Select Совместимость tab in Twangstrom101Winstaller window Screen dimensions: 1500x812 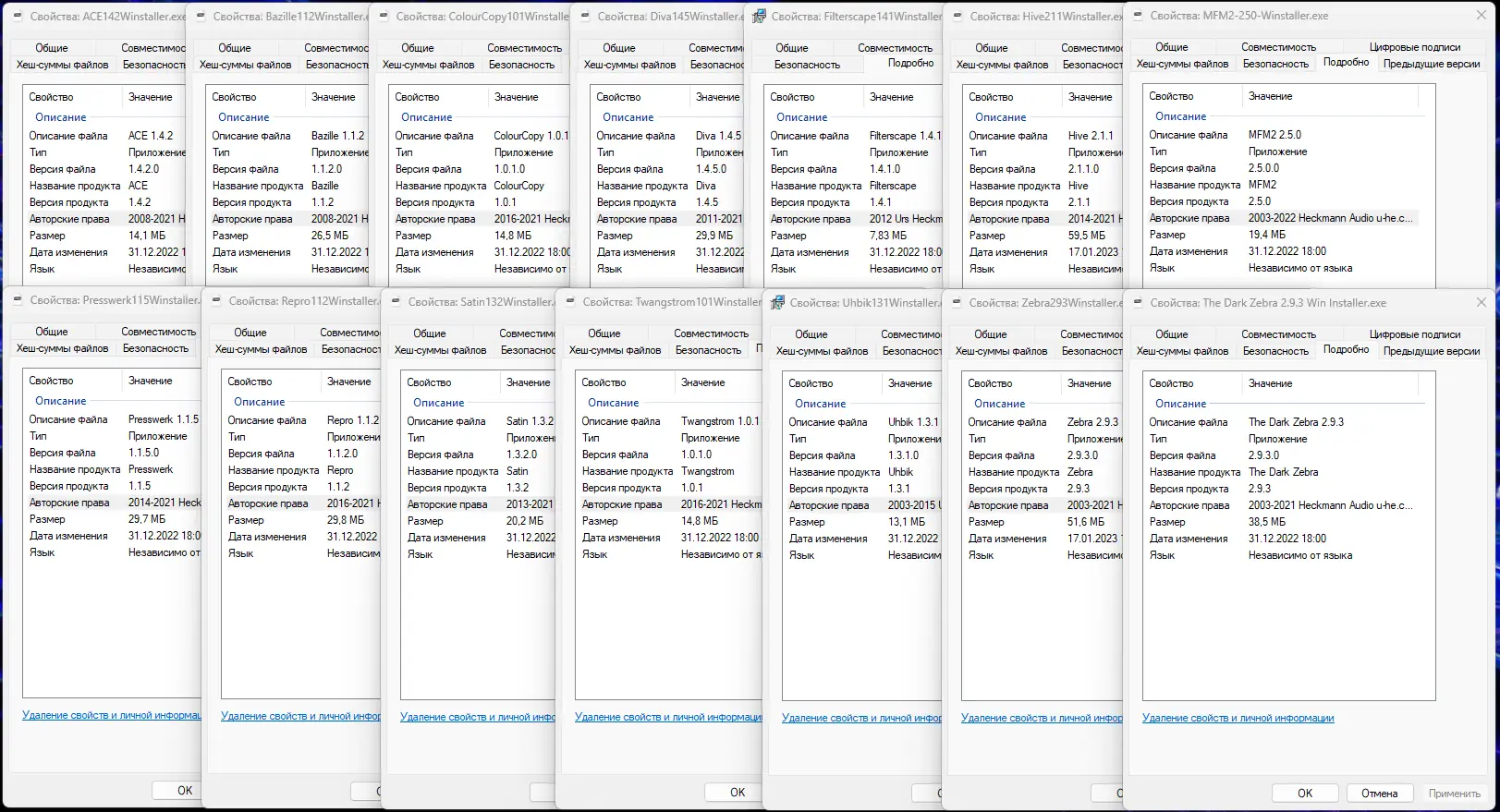711,333
